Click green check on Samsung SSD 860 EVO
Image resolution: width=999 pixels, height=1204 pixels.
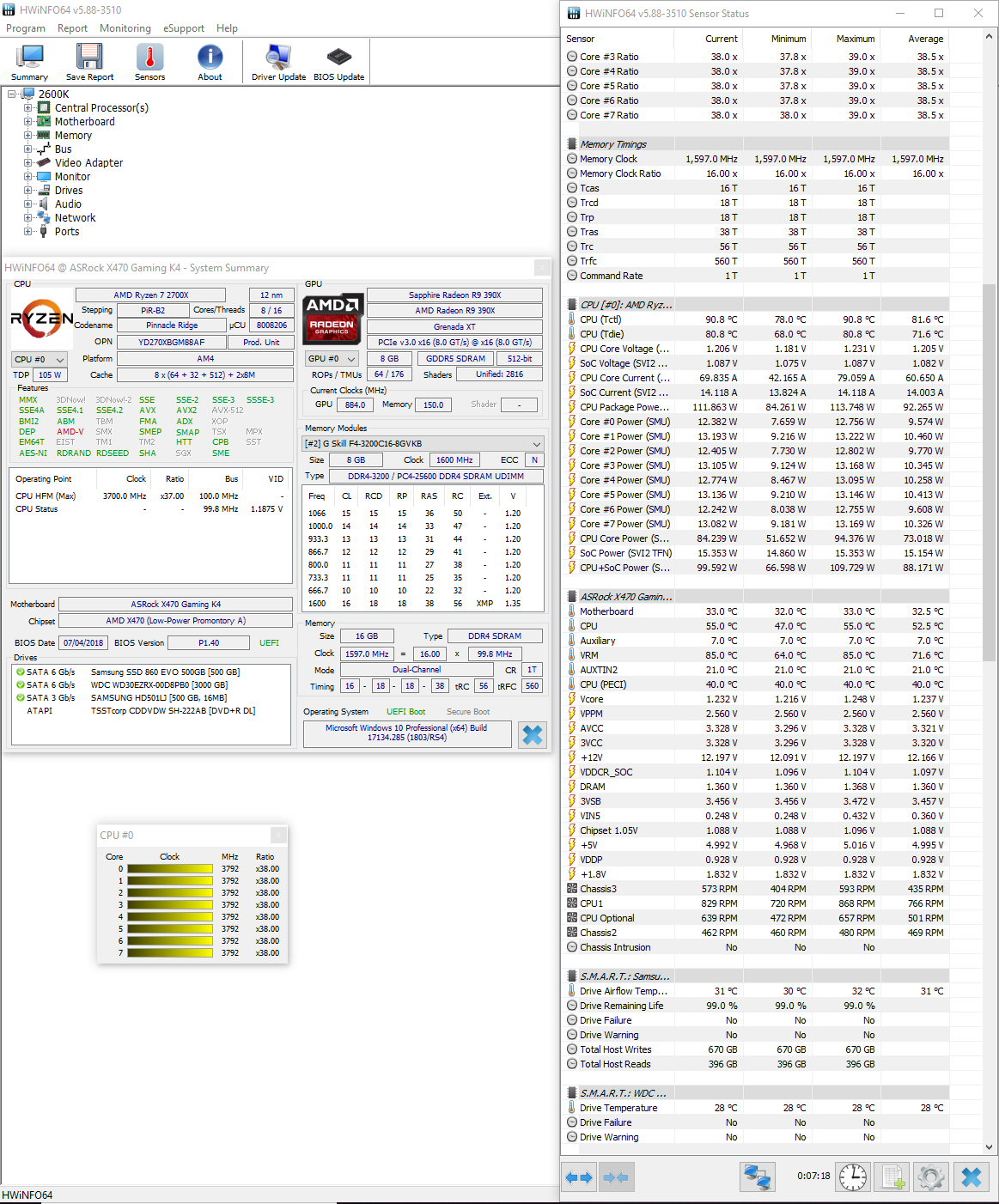20,672
